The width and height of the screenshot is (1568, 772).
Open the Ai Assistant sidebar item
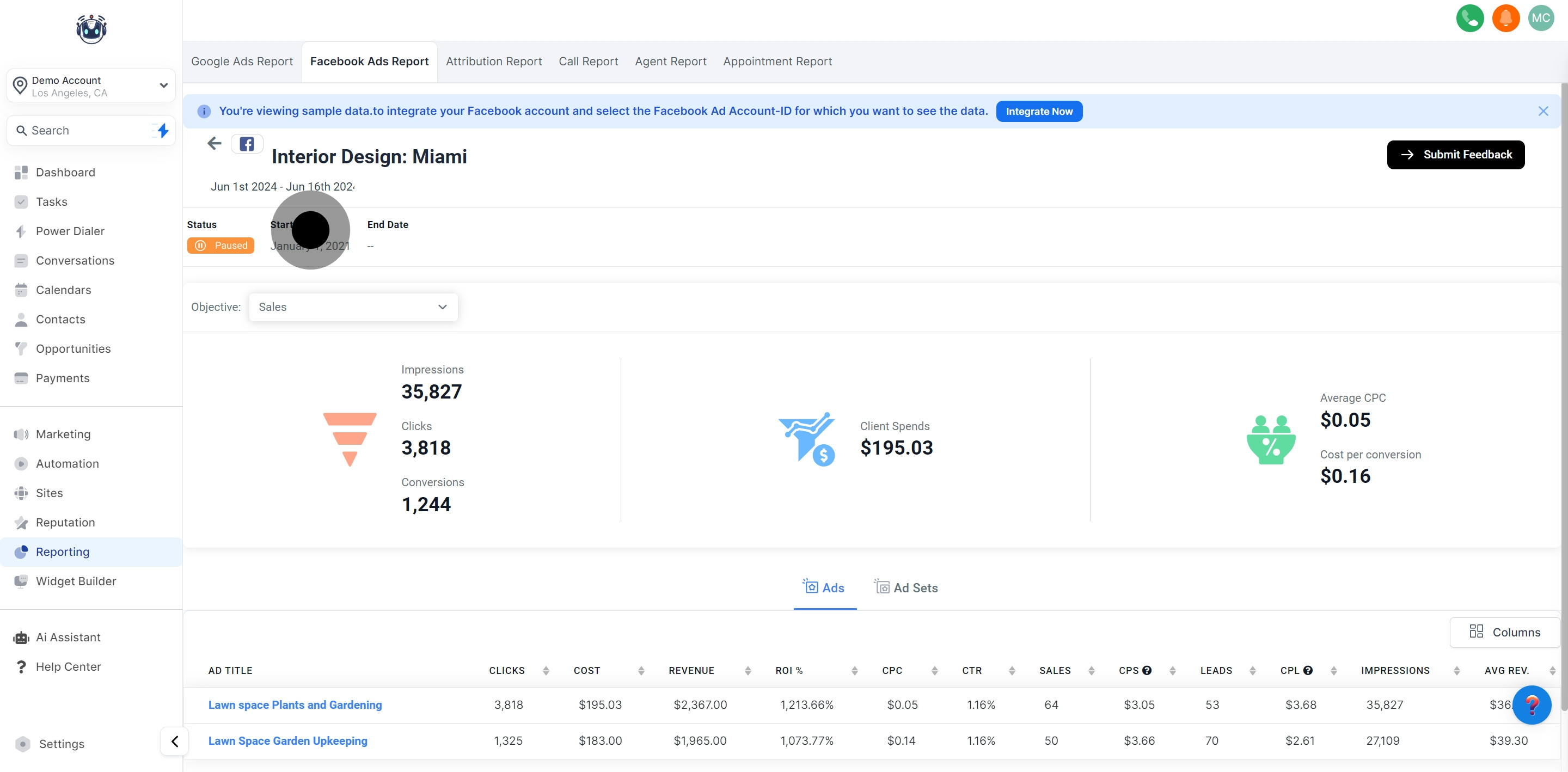pyautogui.click(x=68, y=638)
